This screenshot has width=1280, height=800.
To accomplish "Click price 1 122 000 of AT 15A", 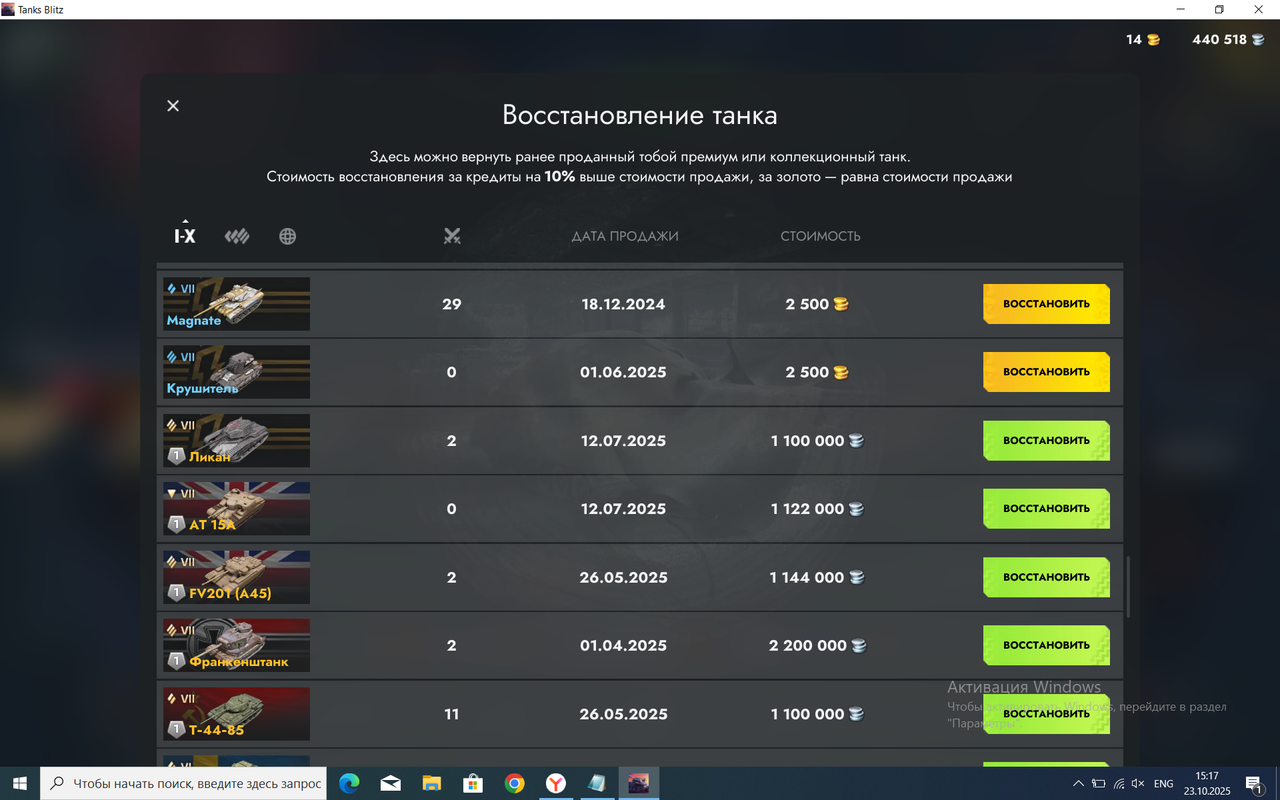I will (x=807, y=509).
